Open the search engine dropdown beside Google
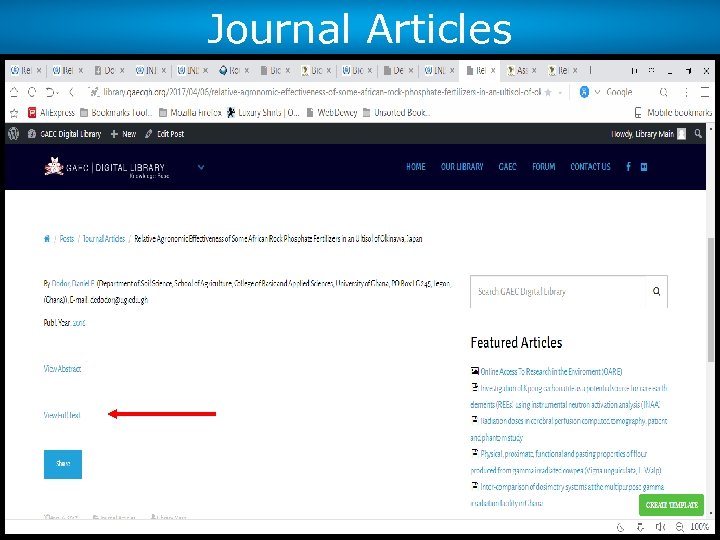This screenshot has width=720, height=540. point(597,92)
